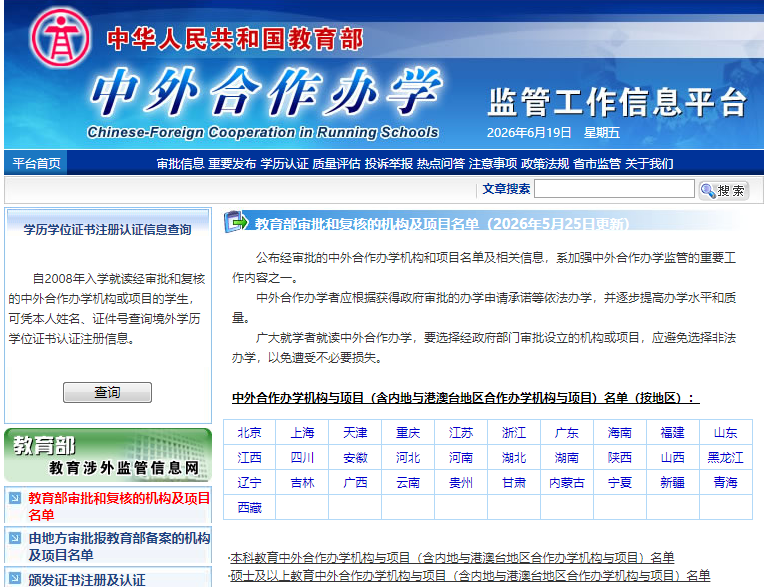The width and height of the screenshot is (768, 587).
Task: Open 质量评估 navigation item
Action: pos(336,163)
